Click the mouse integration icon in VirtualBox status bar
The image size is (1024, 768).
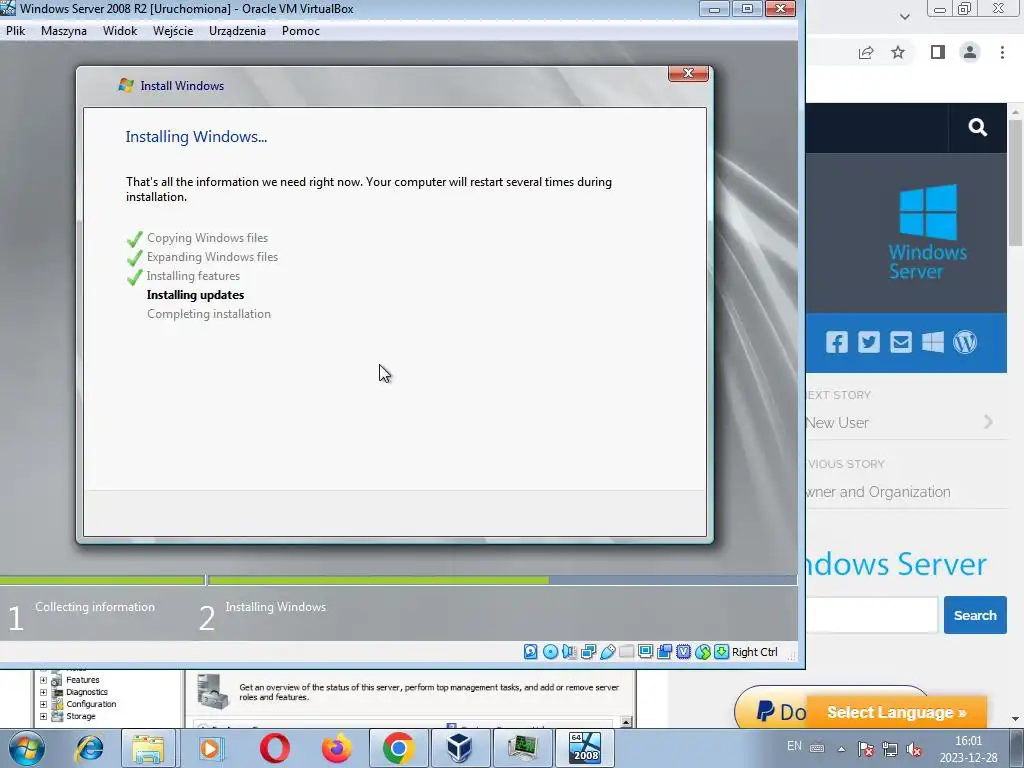703,651
